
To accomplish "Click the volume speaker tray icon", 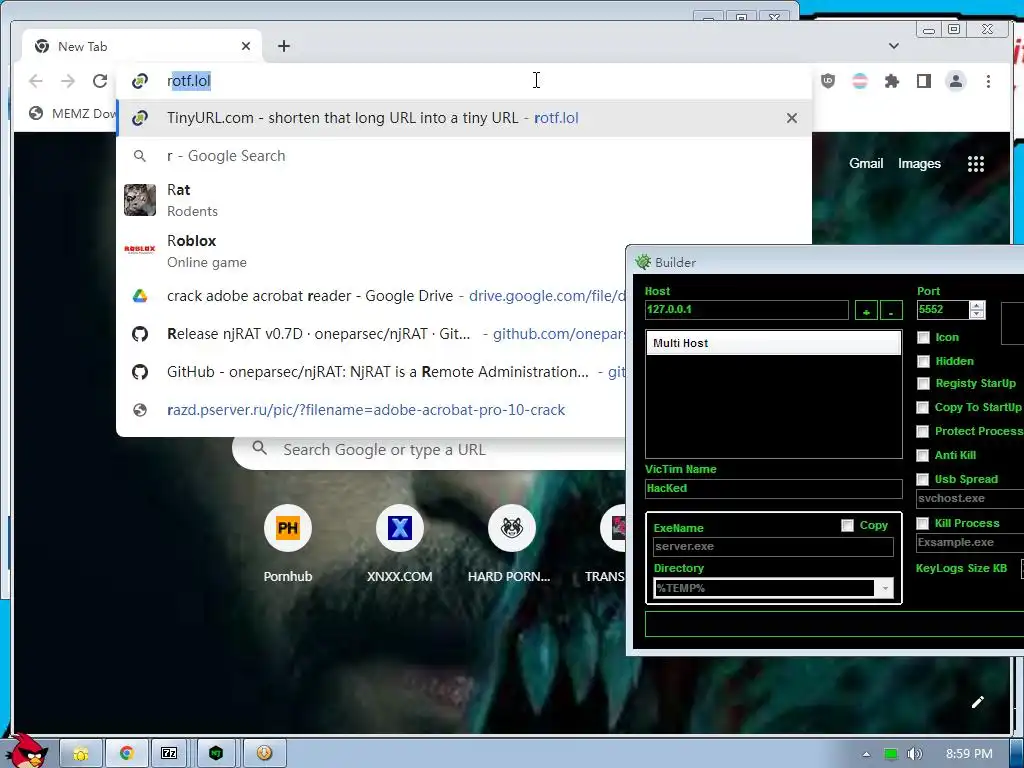I will pos(915,754).
